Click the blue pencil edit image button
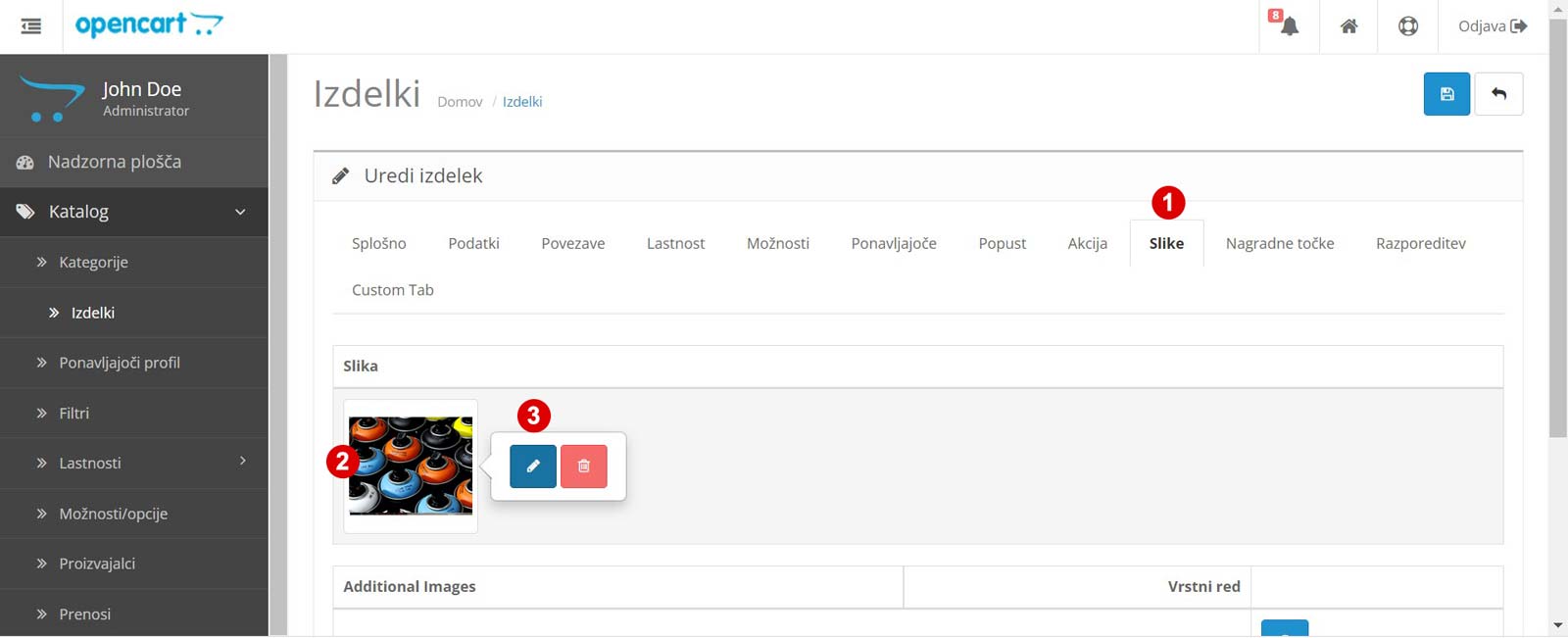The height and width of the screenshot is (638, 1568). (533, 466)
